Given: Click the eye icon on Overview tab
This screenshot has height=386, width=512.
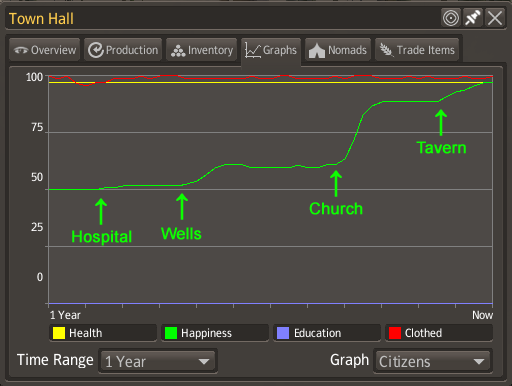Looking at the screenshot, I should (21, 50).
